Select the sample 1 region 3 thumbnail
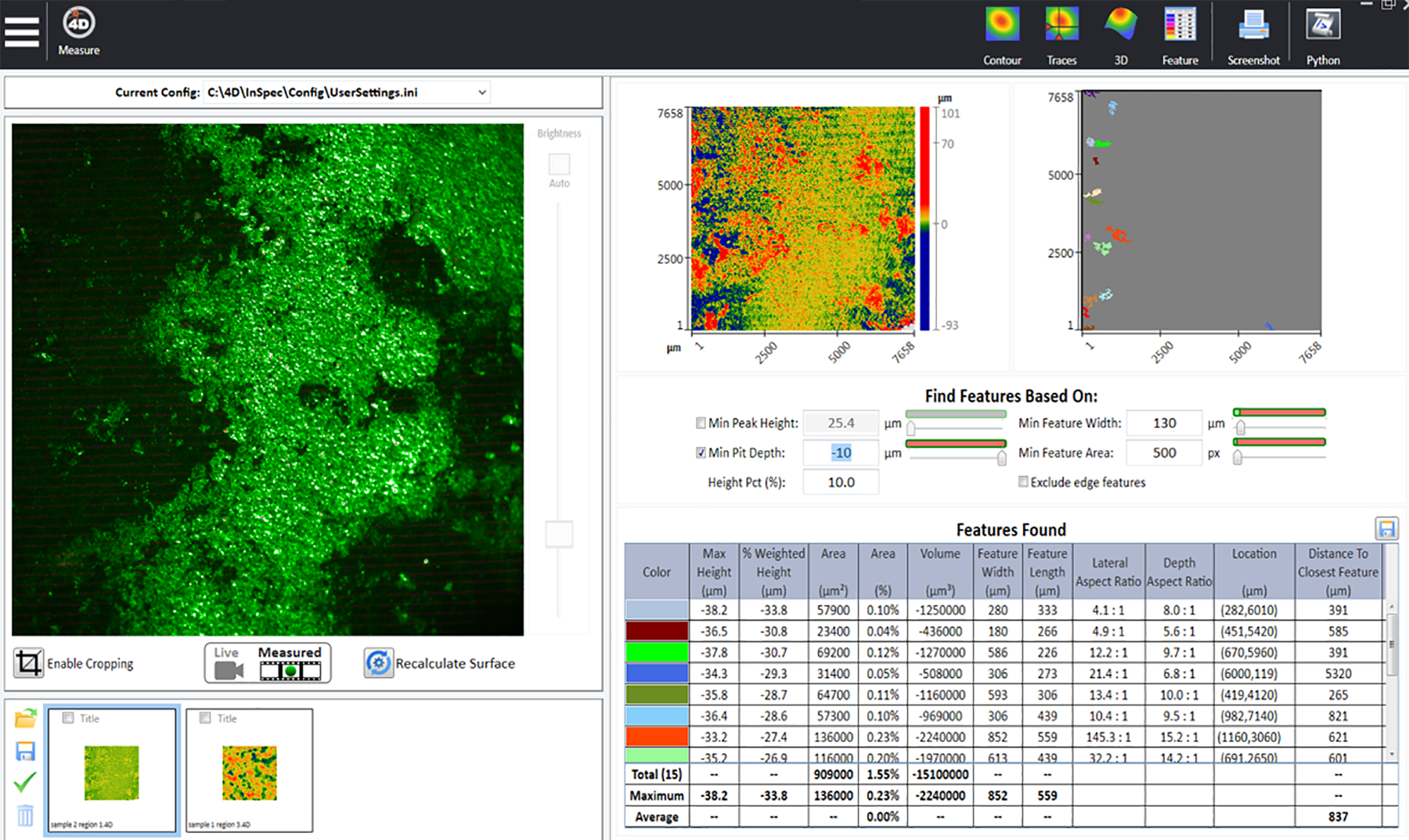The width and height of the screenshot is (1409, 840). 250,771
